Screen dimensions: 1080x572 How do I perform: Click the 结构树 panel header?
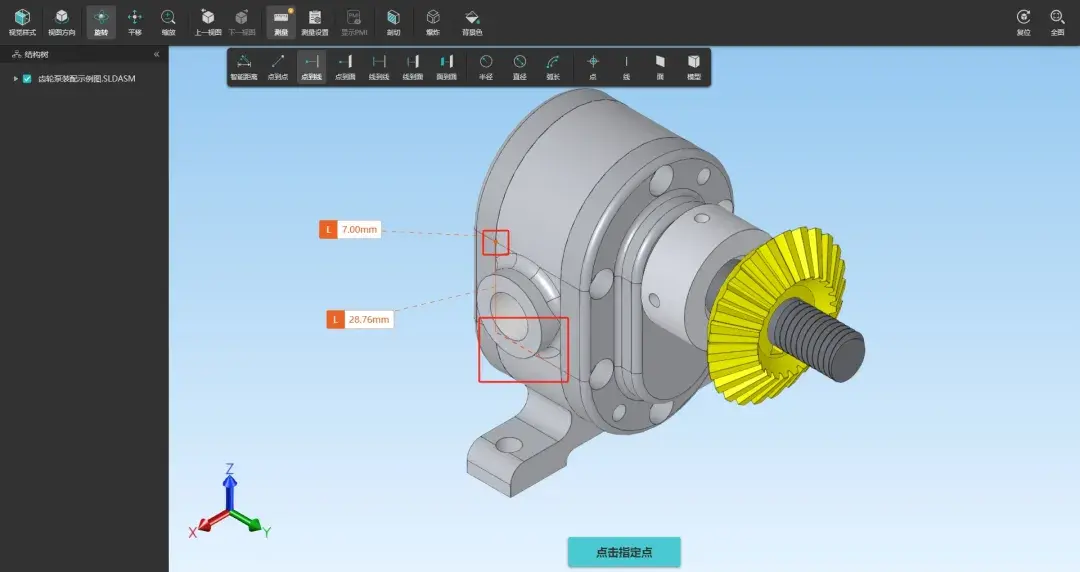[84, 54]
